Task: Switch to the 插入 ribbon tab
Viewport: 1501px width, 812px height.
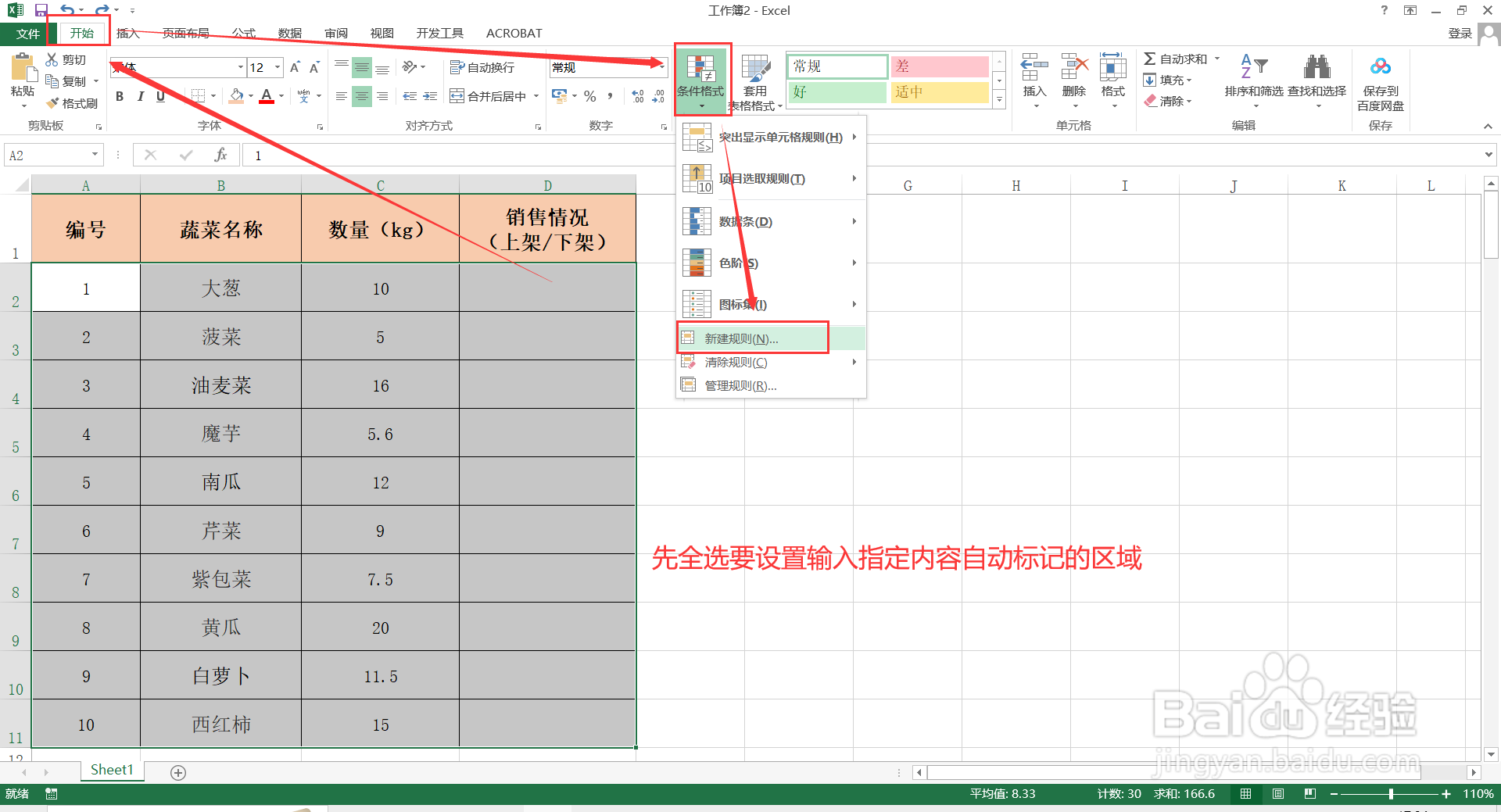Action: point(127,33)
